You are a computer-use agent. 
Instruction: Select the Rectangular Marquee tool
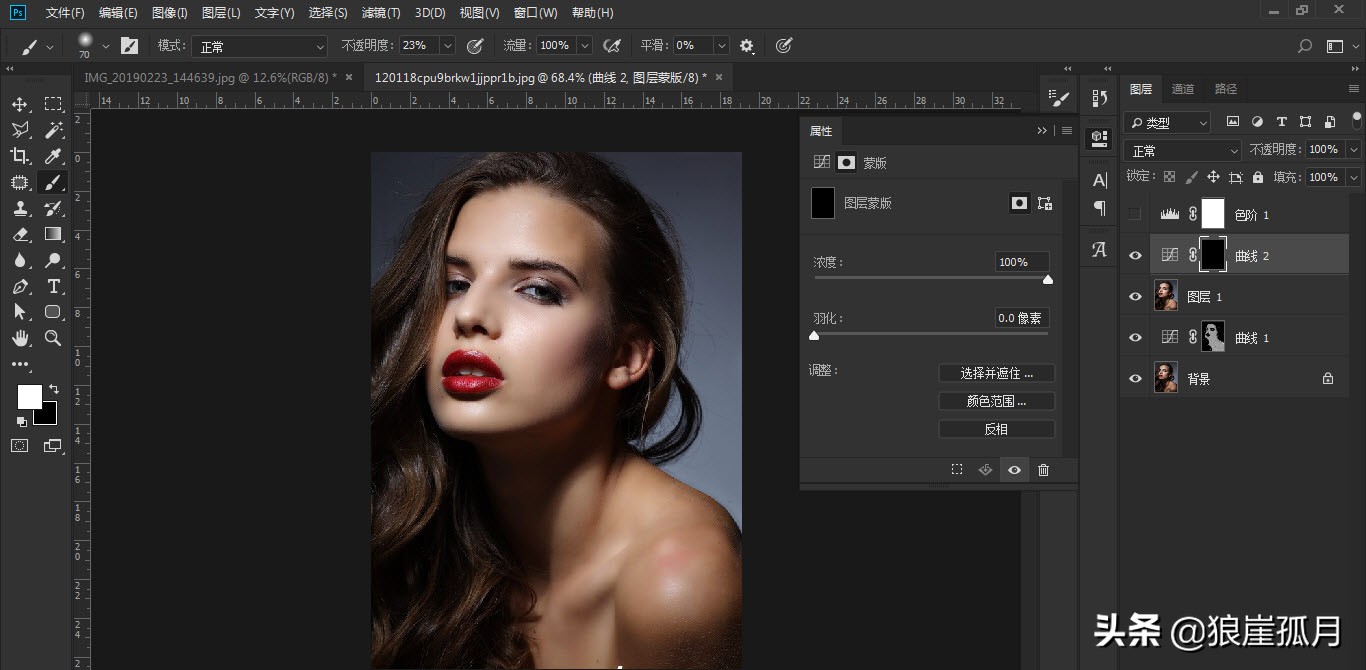pyautogui.click(x=53, y=104)
